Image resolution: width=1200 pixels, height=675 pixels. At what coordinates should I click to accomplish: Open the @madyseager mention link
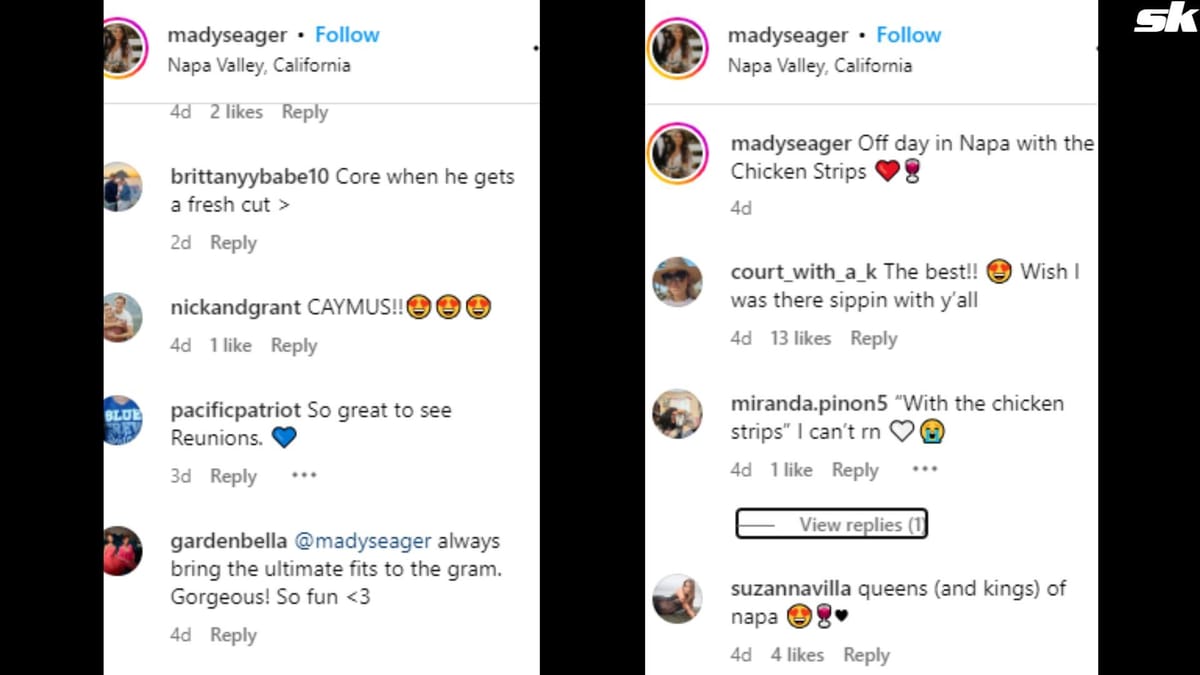pos(362,541)
